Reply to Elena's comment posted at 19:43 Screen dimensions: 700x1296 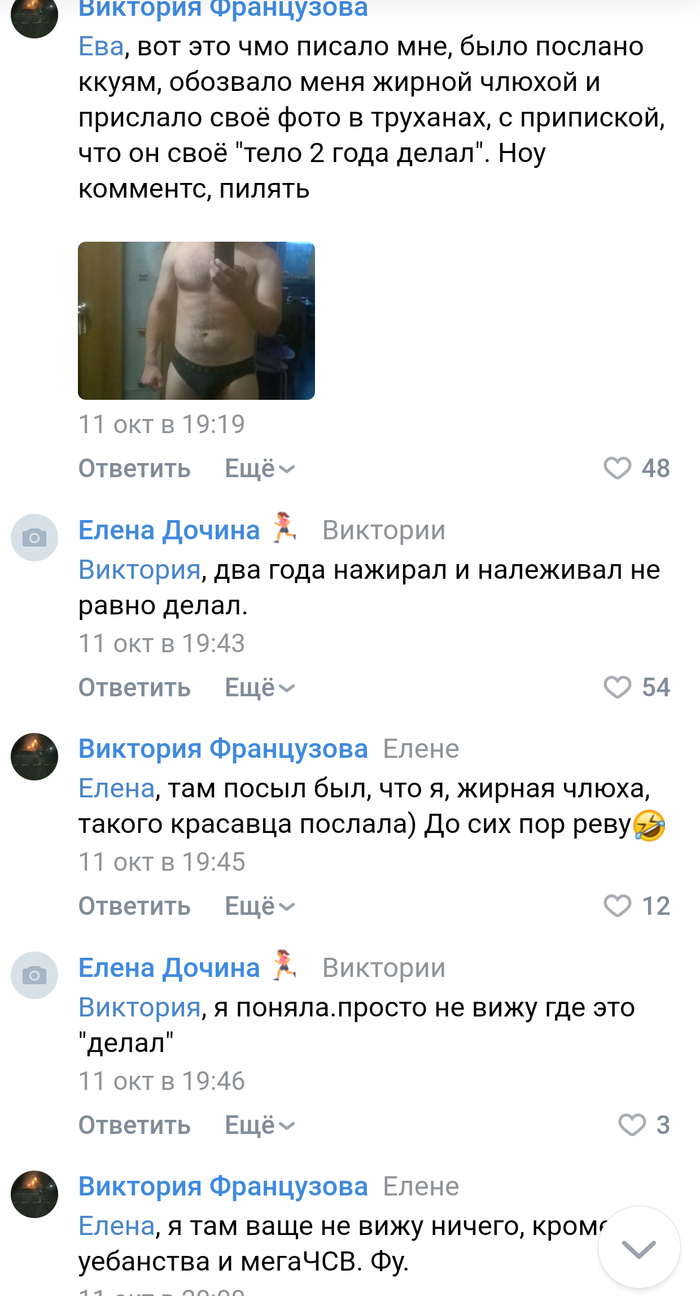coord(134,687)
